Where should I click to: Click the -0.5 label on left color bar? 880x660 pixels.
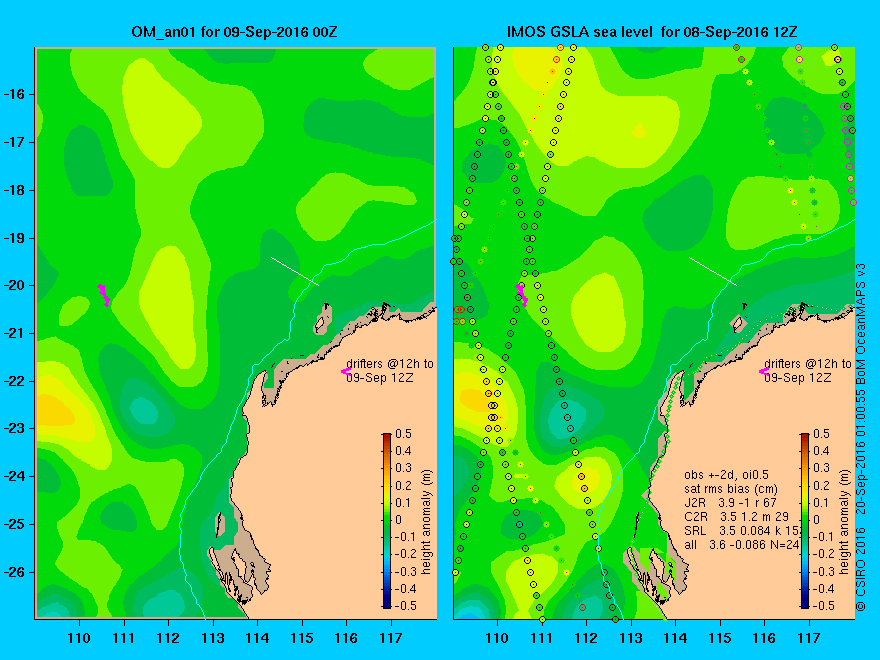406,606
